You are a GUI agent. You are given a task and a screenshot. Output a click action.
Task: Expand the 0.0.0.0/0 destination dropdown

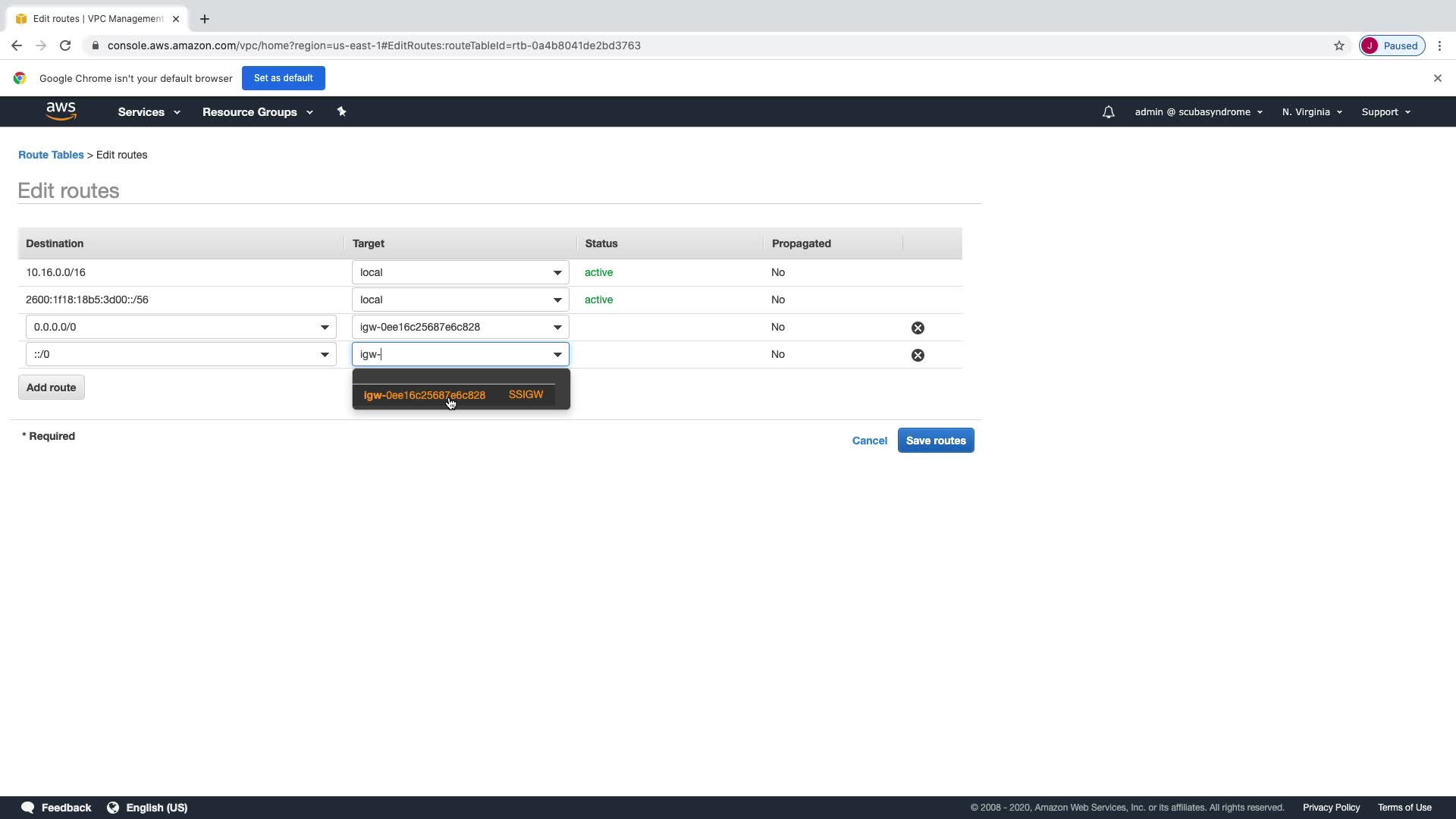click(x=325, y=328)
